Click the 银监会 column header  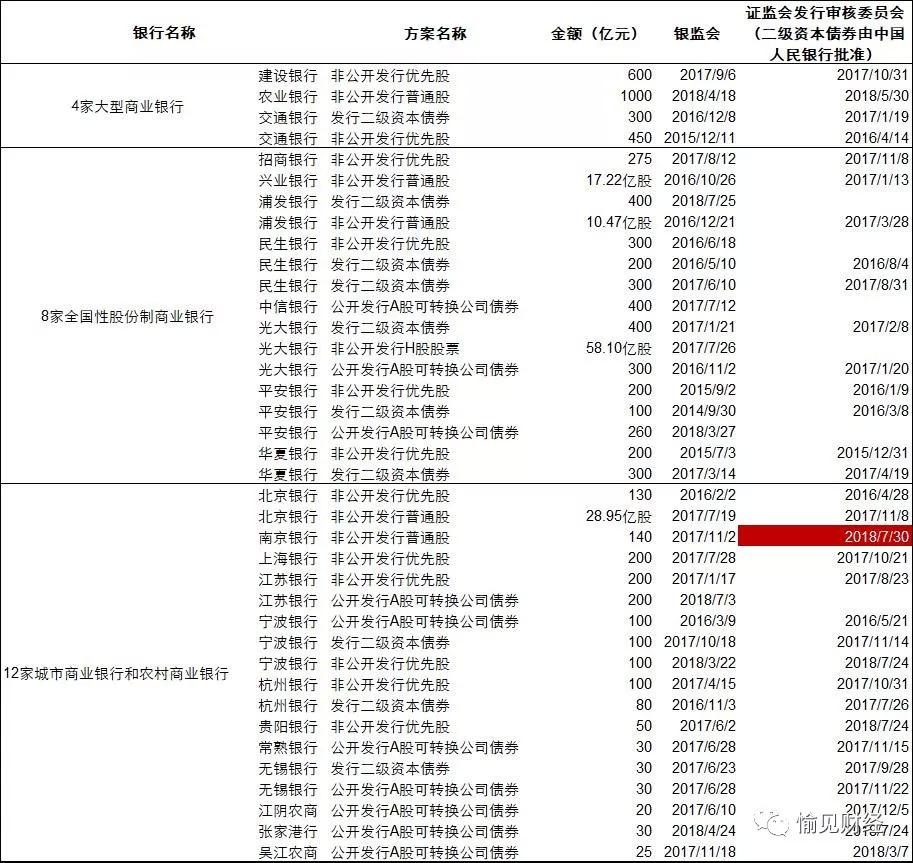pyautogui.click(x=697, y=33)
